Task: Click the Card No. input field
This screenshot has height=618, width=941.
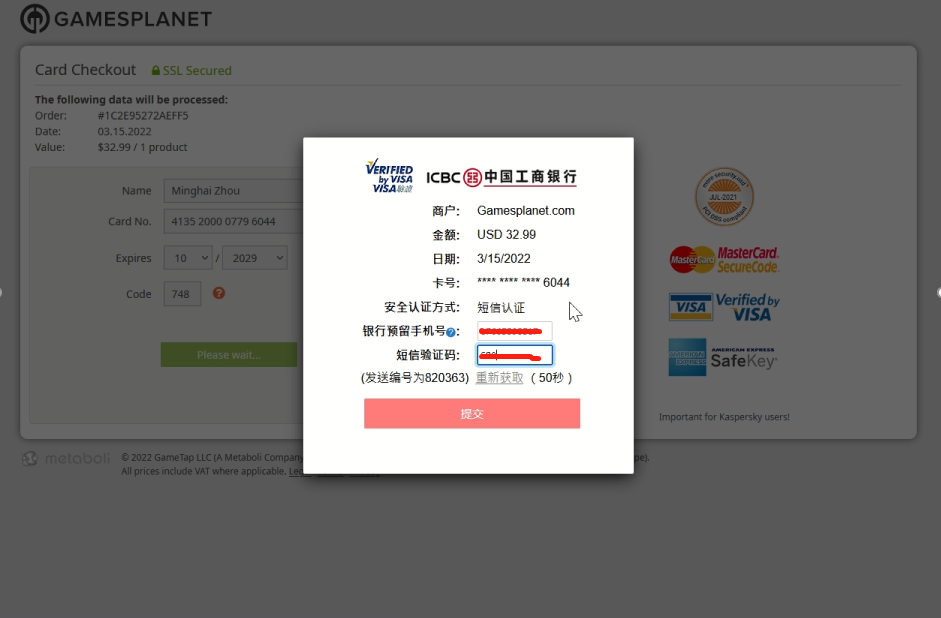Action: [234, 221]
